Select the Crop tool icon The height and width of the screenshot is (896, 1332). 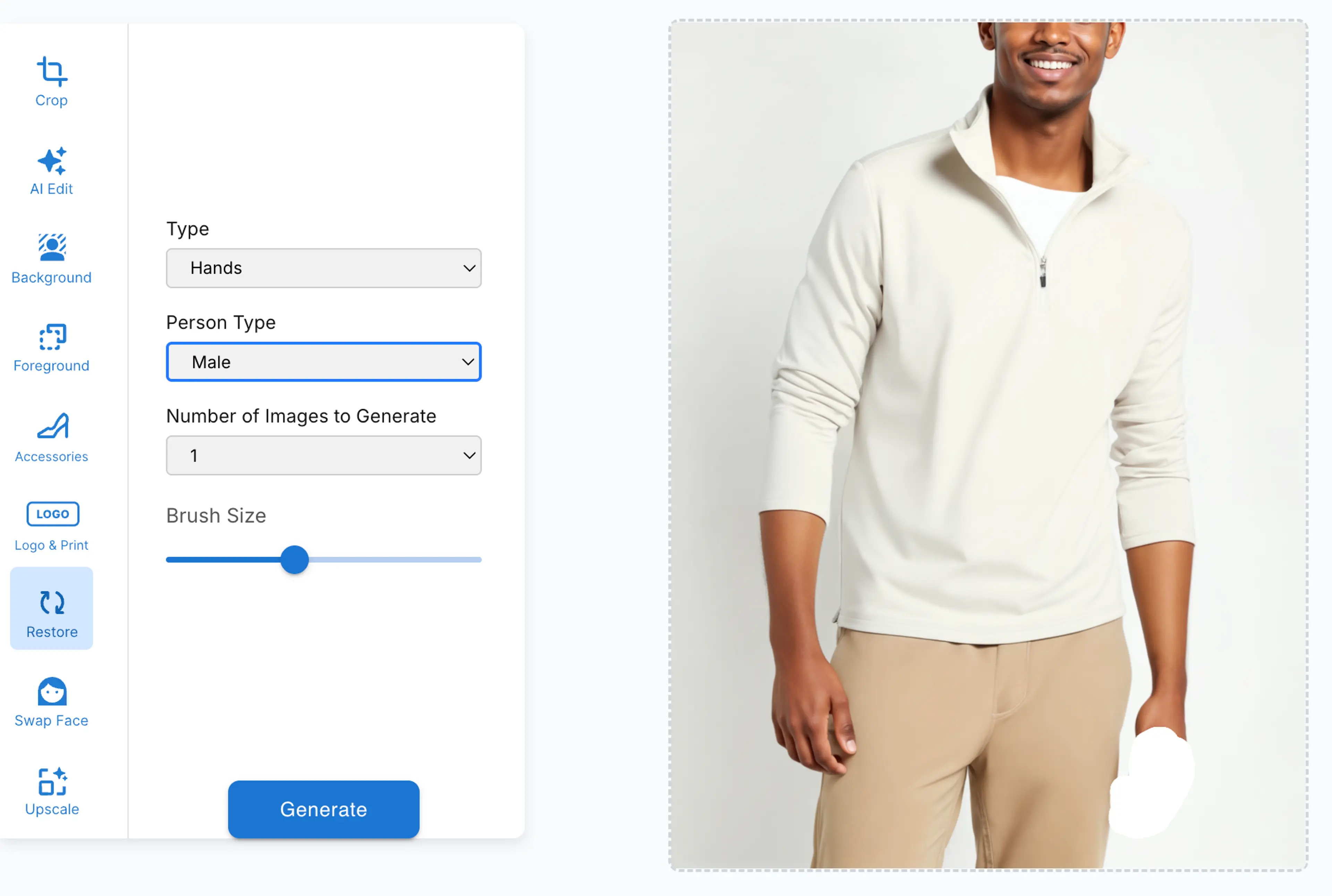(52, 71)
